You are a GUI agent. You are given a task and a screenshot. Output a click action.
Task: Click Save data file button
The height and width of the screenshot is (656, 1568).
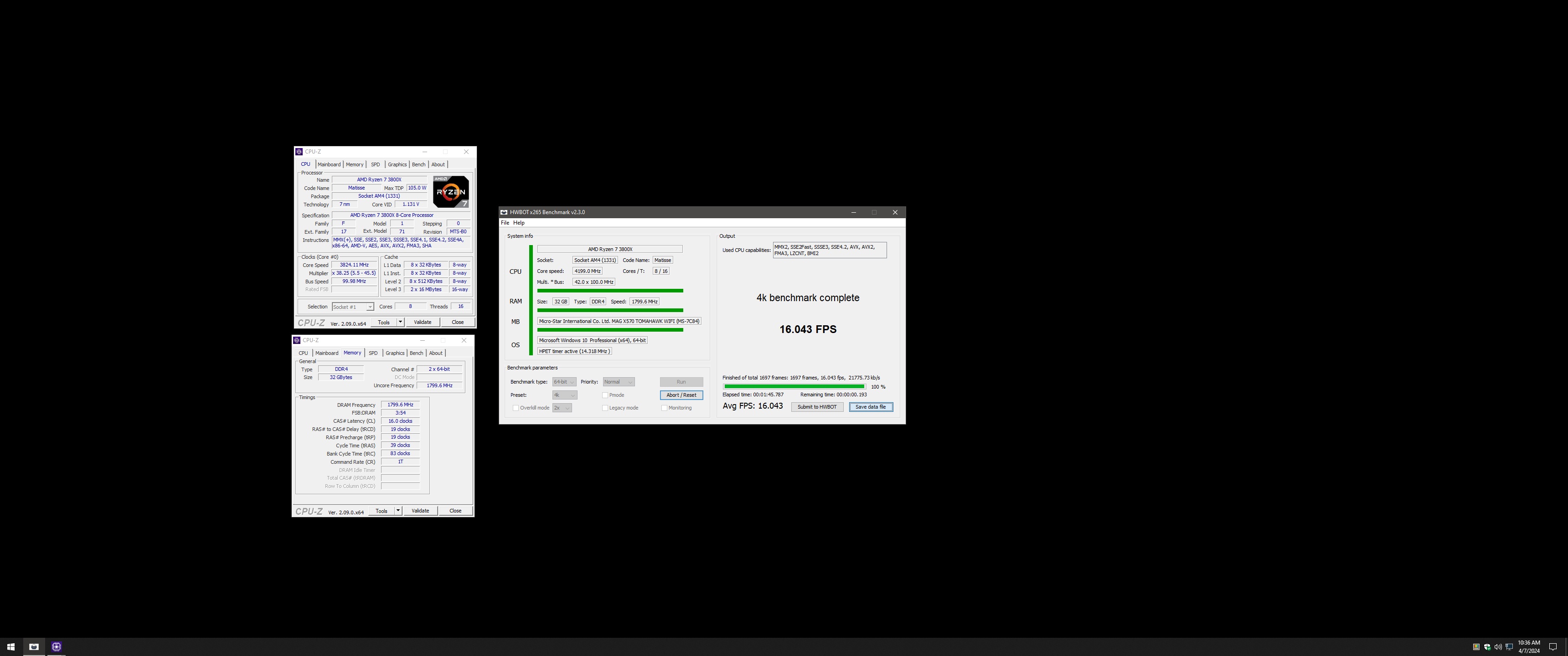871,407
